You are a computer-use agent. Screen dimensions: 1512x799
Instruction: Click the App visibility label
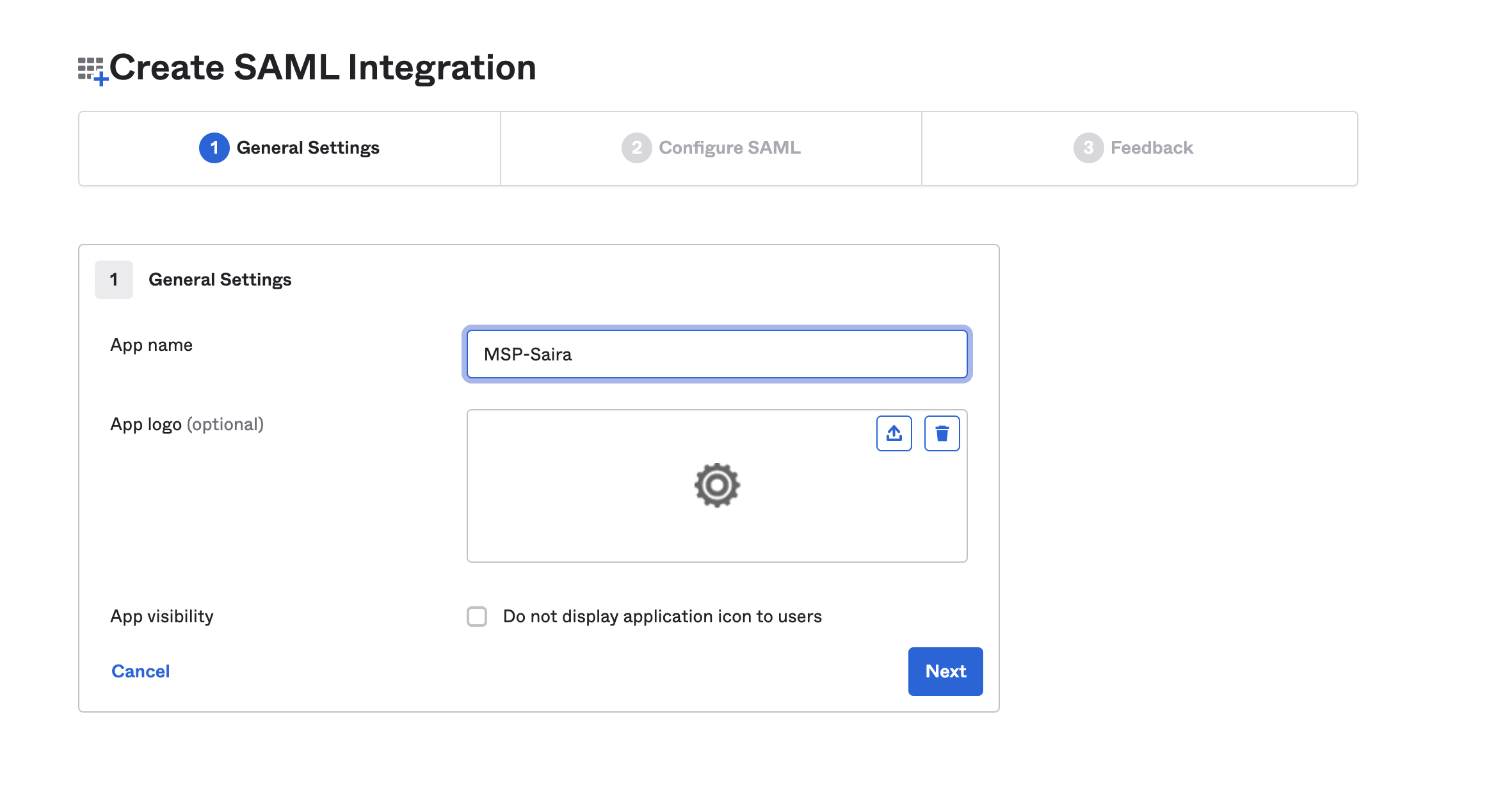click(x=161, y=617)
